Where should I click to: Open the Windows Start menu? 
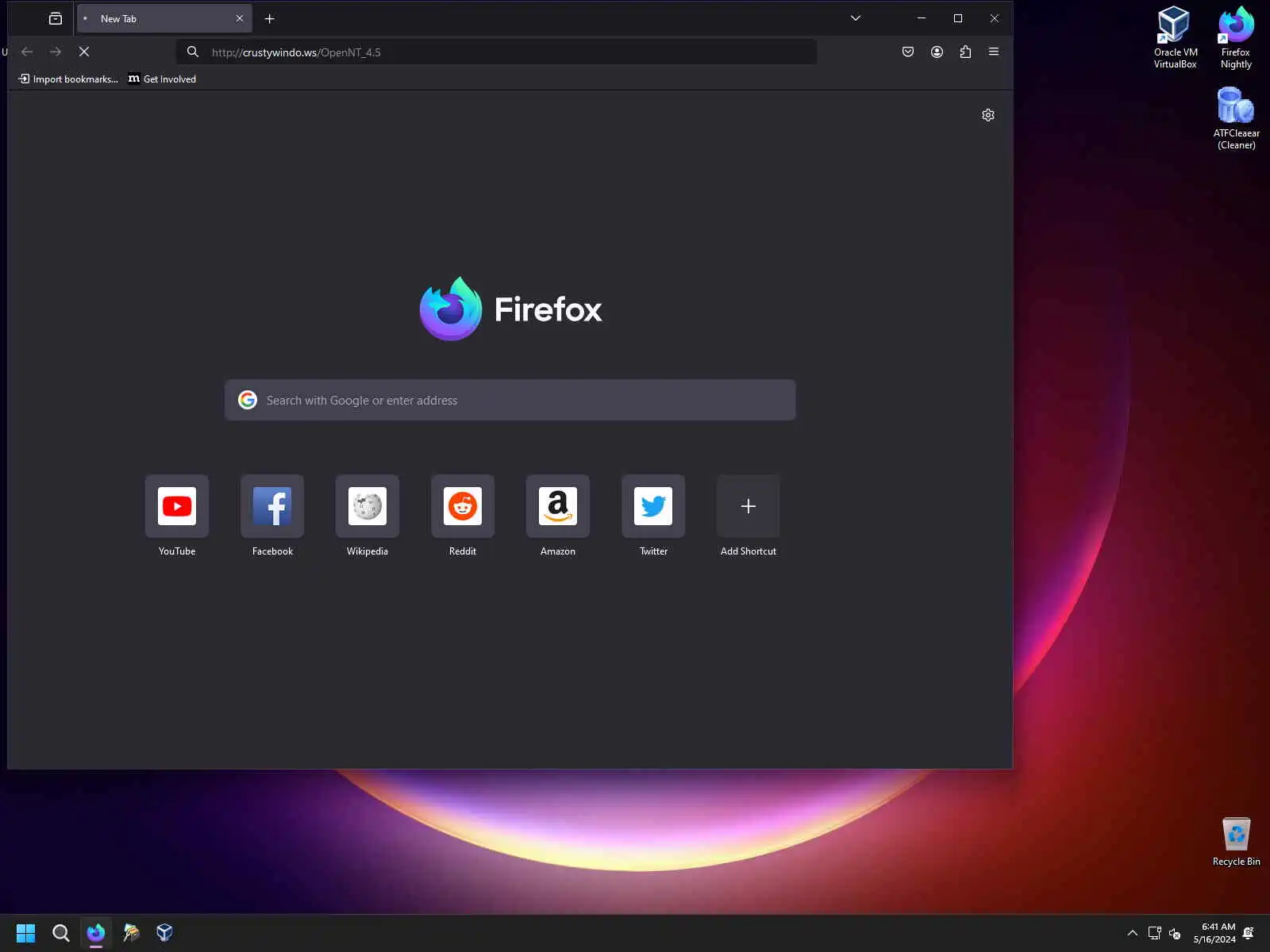pos(25,933)
